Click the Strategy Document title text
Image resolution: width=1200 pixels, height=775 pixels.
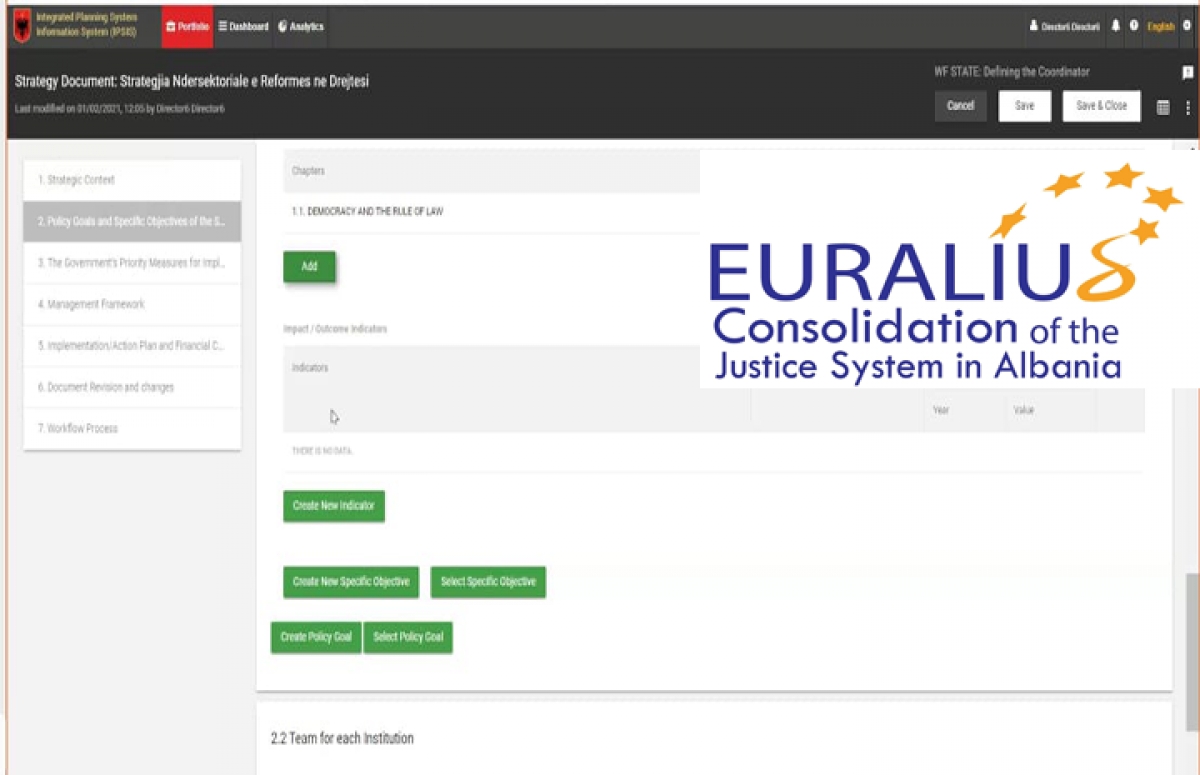click(192, 81)
